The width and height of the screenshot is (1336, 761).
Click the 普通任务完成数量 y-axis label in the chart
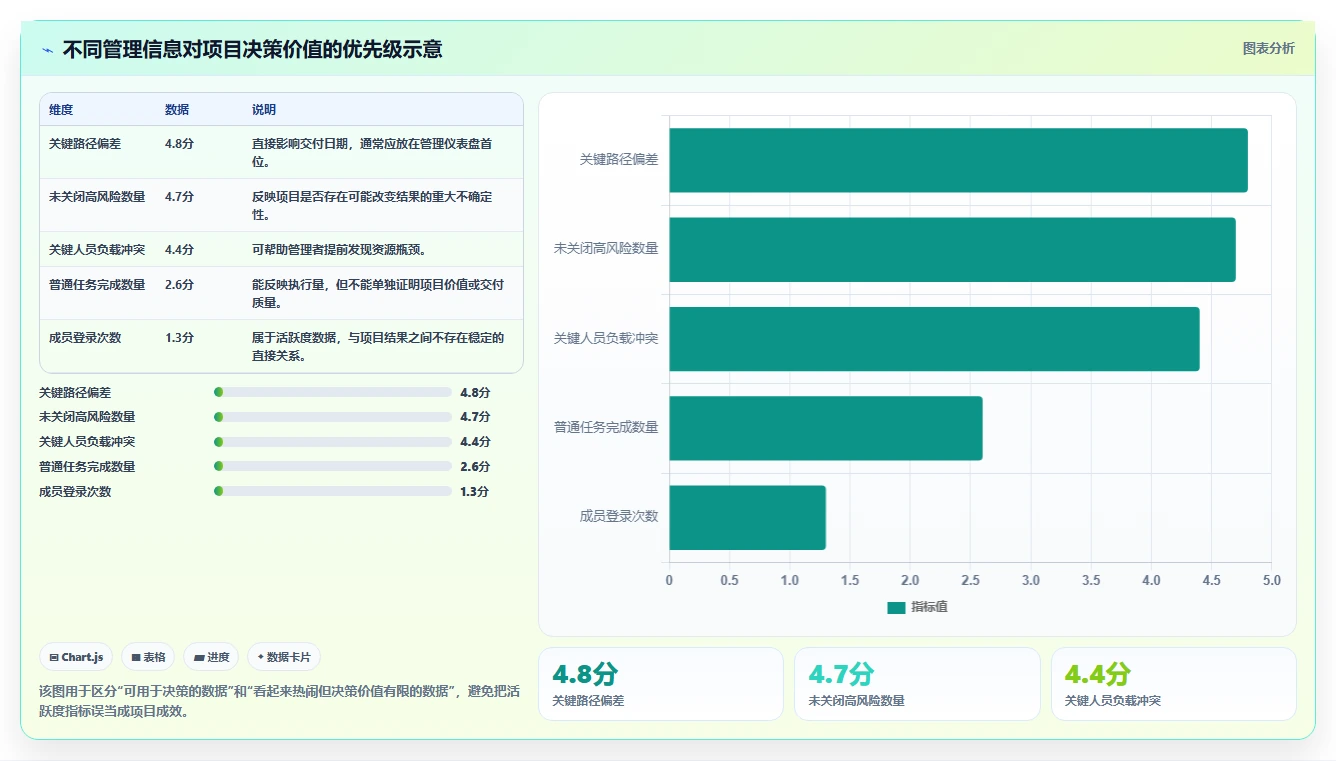coord(606,428)
